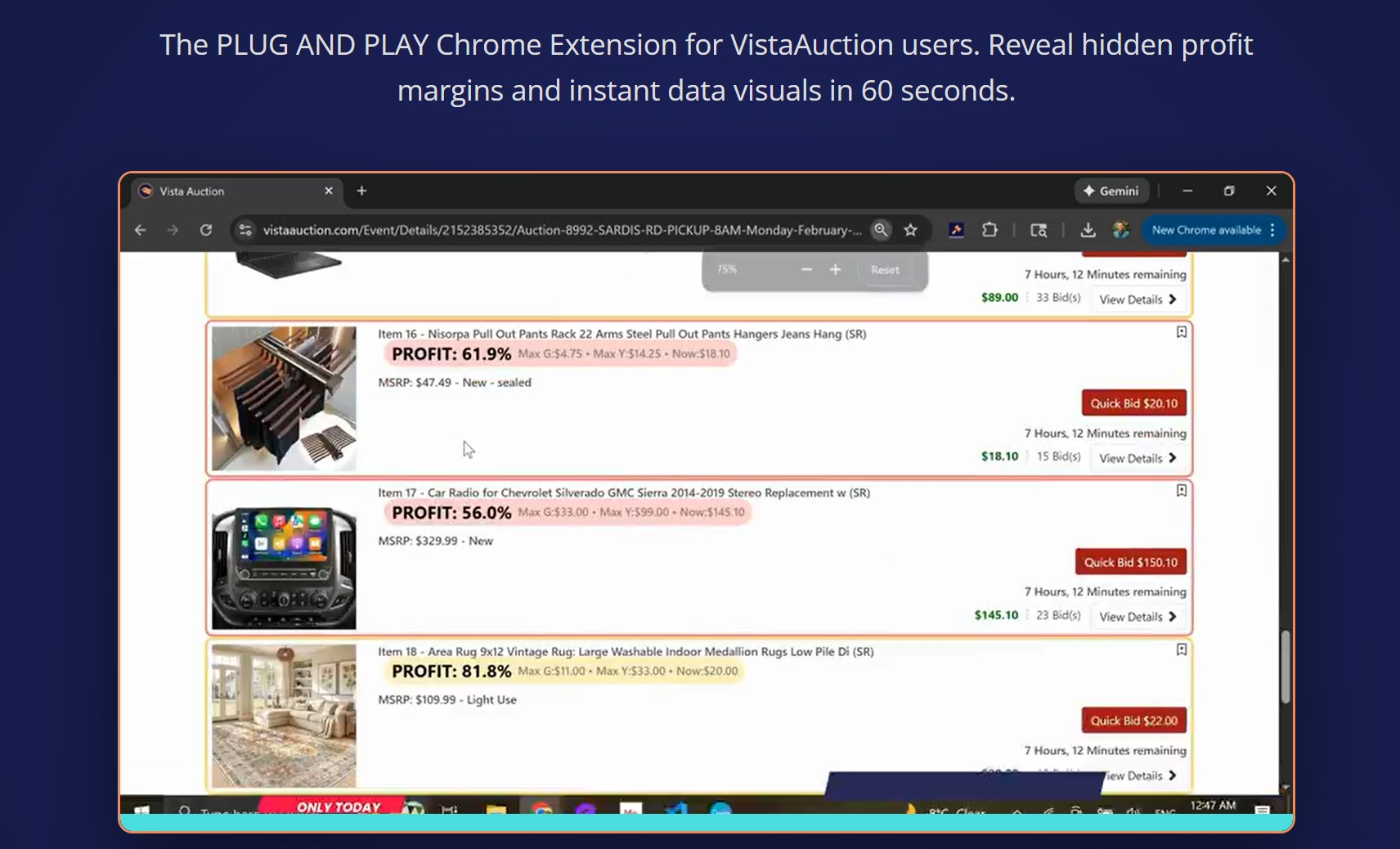Open a new tab with the plus button

pos(361,191)
